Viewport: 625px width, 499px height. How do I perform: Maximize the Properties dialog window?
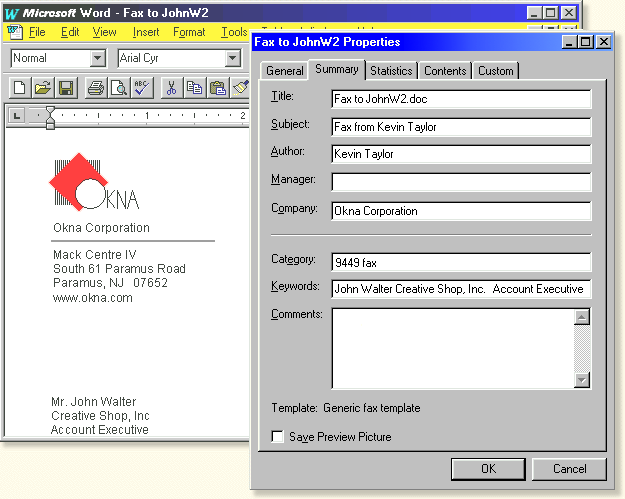click(x=586, y=42)
